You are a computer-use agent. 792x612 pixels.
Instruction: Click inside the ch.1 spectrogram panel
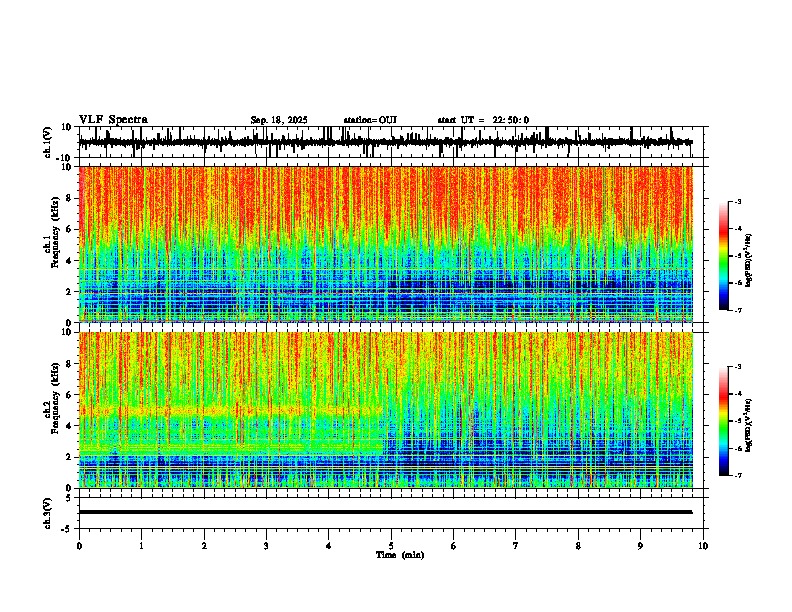385,244
